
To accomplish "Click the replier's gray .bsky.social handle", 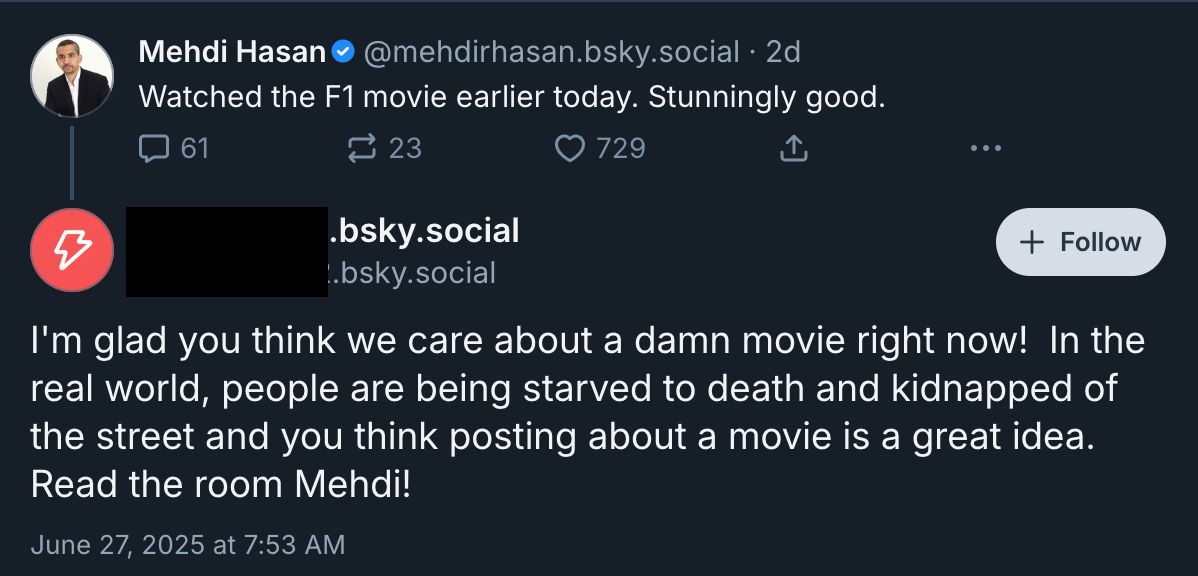I will point(414,273).
